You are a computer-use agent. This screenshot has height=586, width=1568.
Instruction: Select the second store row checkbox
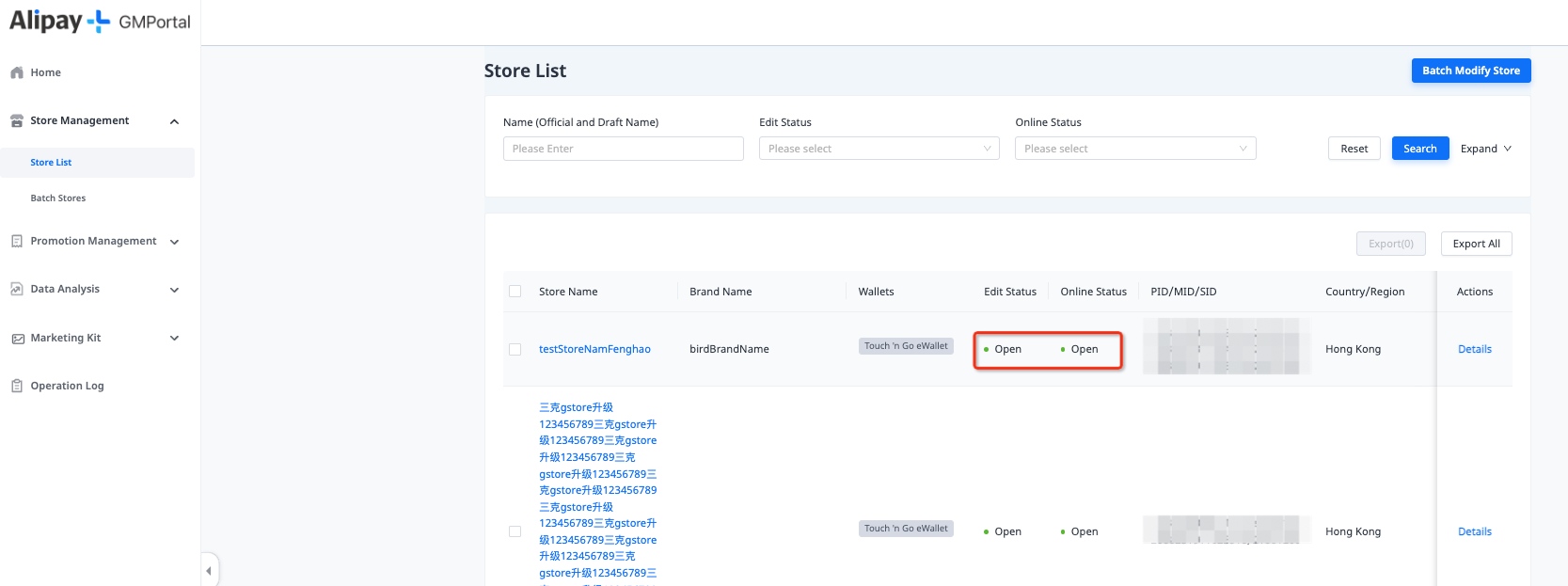515,531
